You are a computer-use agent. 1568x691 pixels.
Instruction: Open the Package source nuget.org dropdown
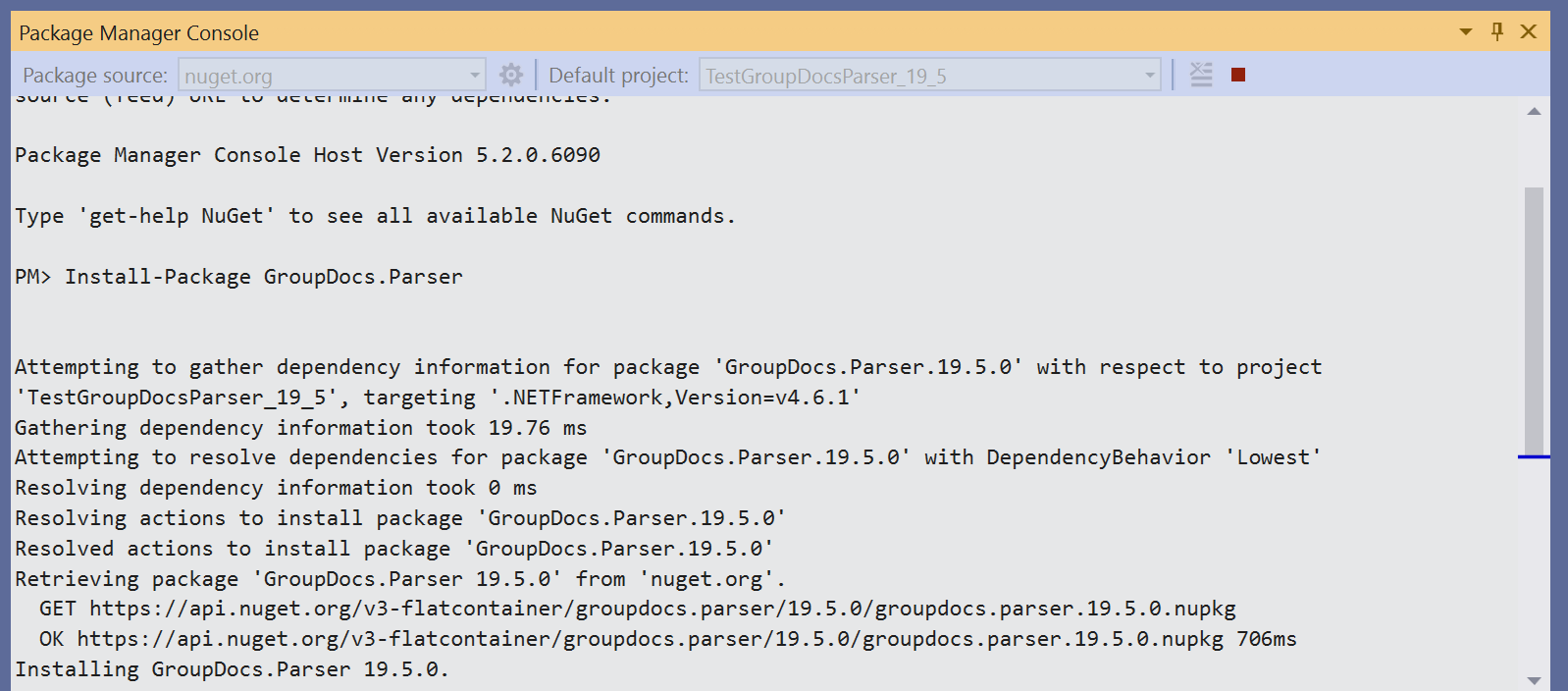pos(475,75)
